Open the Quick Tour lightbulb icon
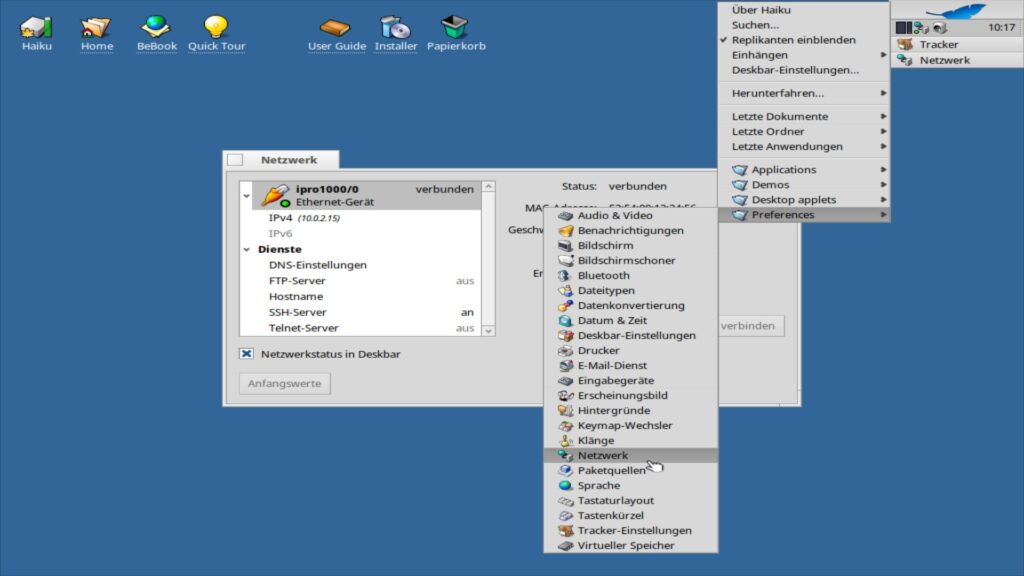This screenshot has width=1024, height=576. [216, 33]
